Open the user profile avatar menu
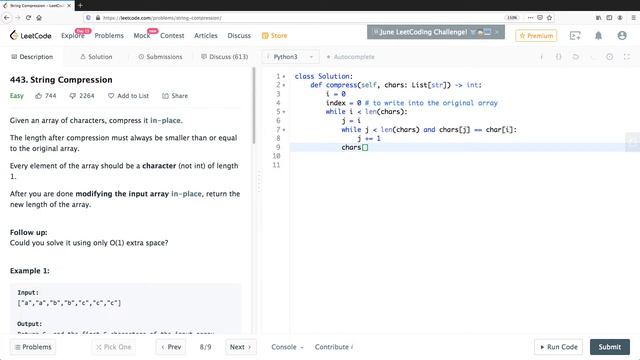 [x=622, y=36]
